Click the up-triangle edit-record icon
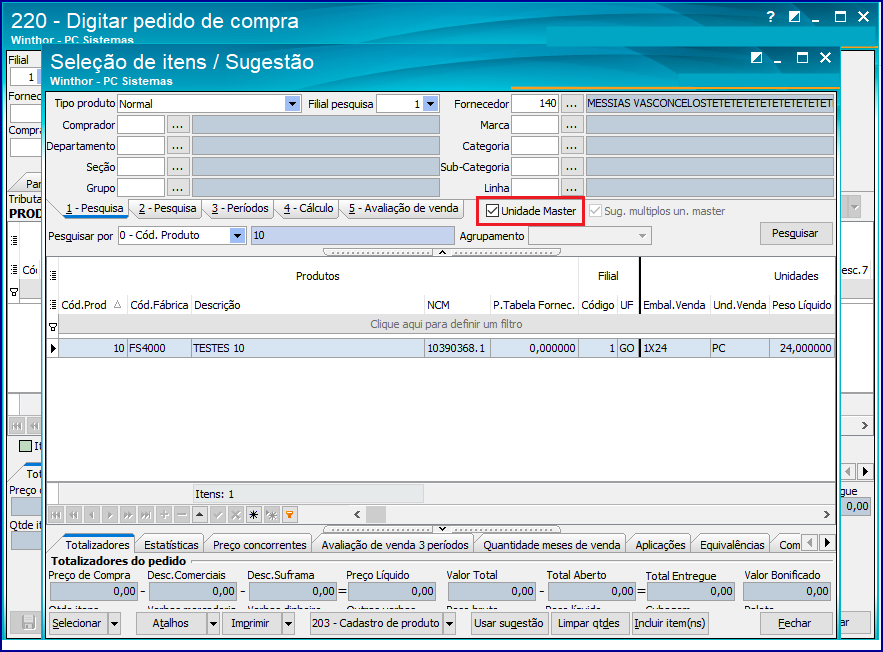Viewport: 883px width, 652px height. point(200,515)
